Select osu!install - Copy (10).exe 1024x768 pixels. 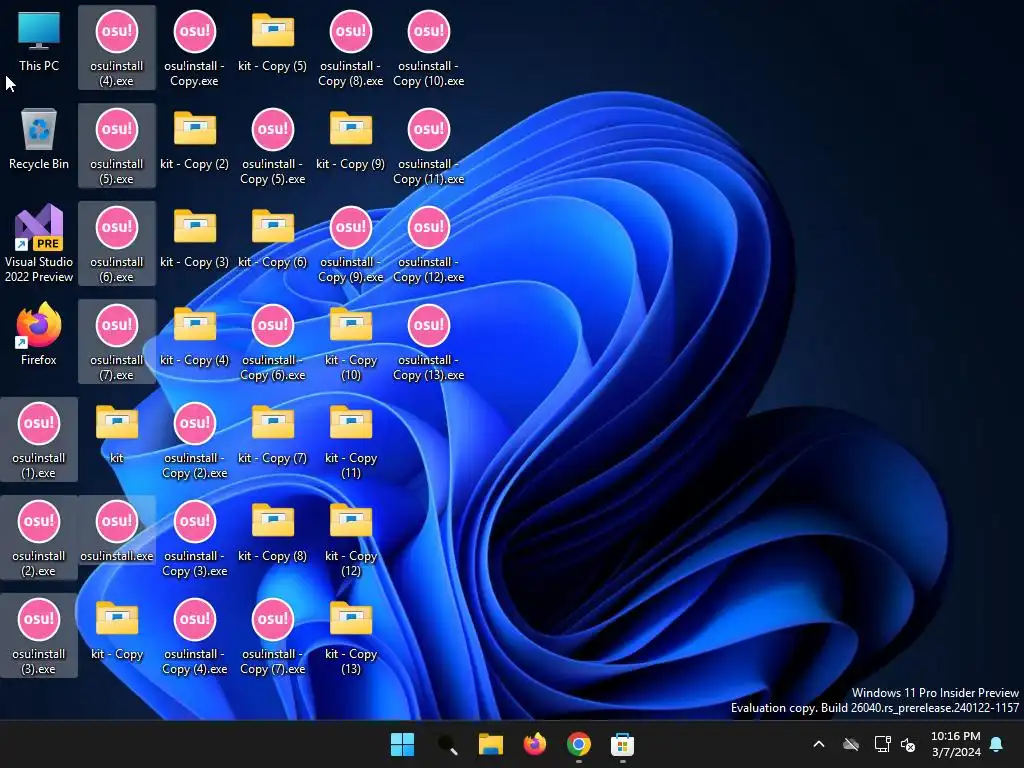(428, 48)
